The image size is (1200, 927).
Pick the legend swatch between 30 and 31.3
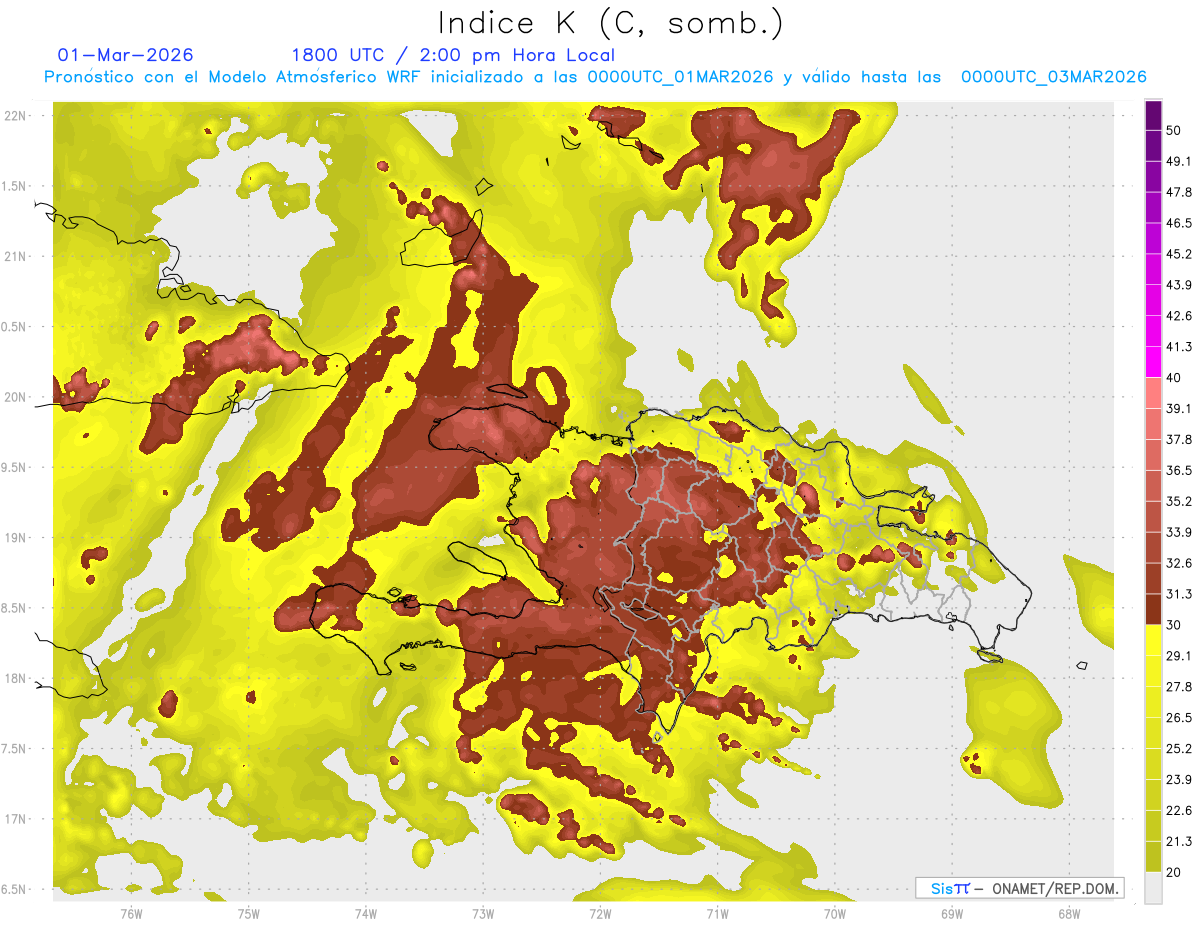pyautogui.click(x=1154, y=610)
